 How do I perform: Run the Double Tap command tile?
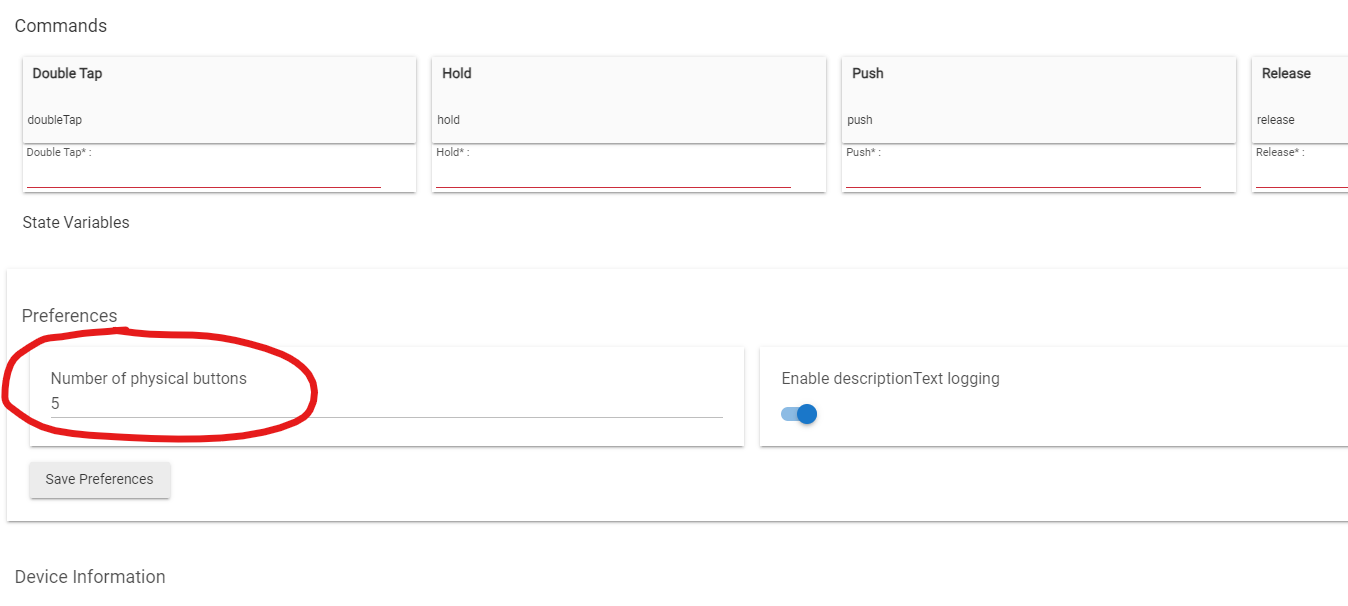click(x=219, y=100)
